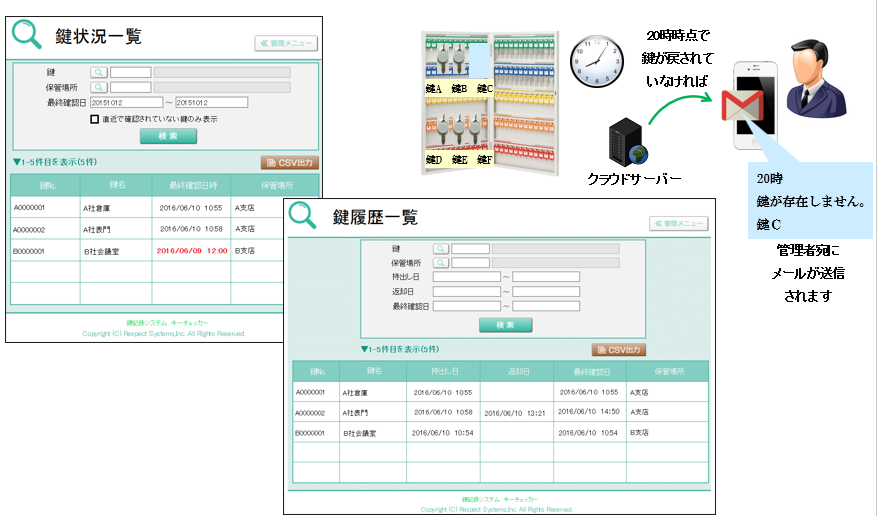This screenshot has height=518, width=877.
Task: Select B0000001 row in 鍵履歴一覧 table
Action: pyautogui.click(x=501, y=432)
